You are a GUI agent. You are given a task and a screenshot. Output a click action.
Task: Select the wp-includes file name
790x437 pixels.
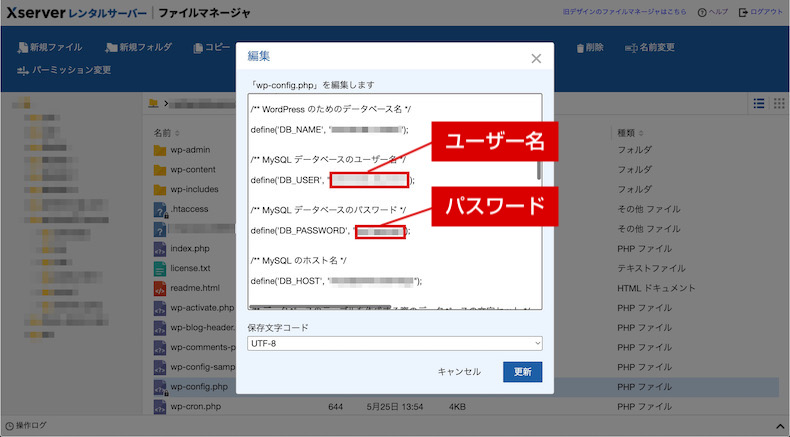194,189
